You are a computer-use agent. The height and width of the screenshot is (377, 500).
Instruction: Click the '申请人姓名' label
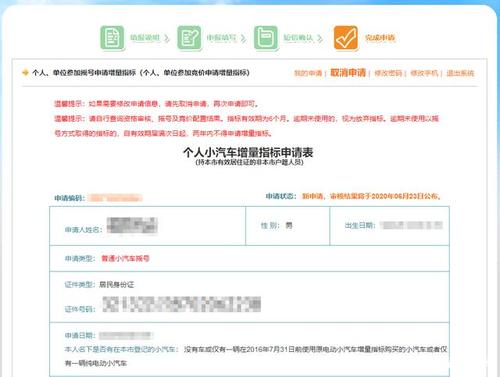[x=83, y=230]
